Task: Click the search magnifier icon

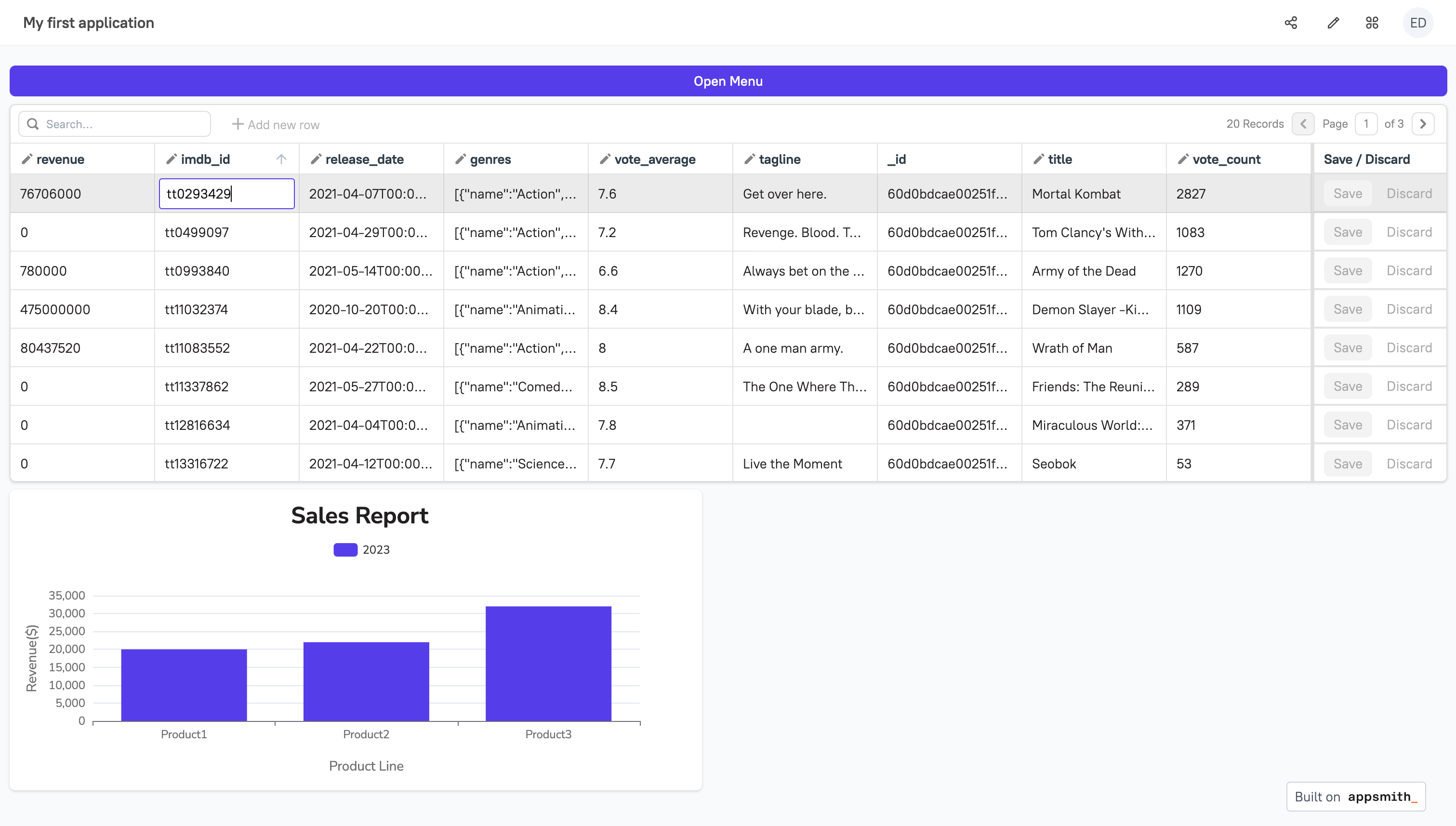Action: [x=33, y=124]
